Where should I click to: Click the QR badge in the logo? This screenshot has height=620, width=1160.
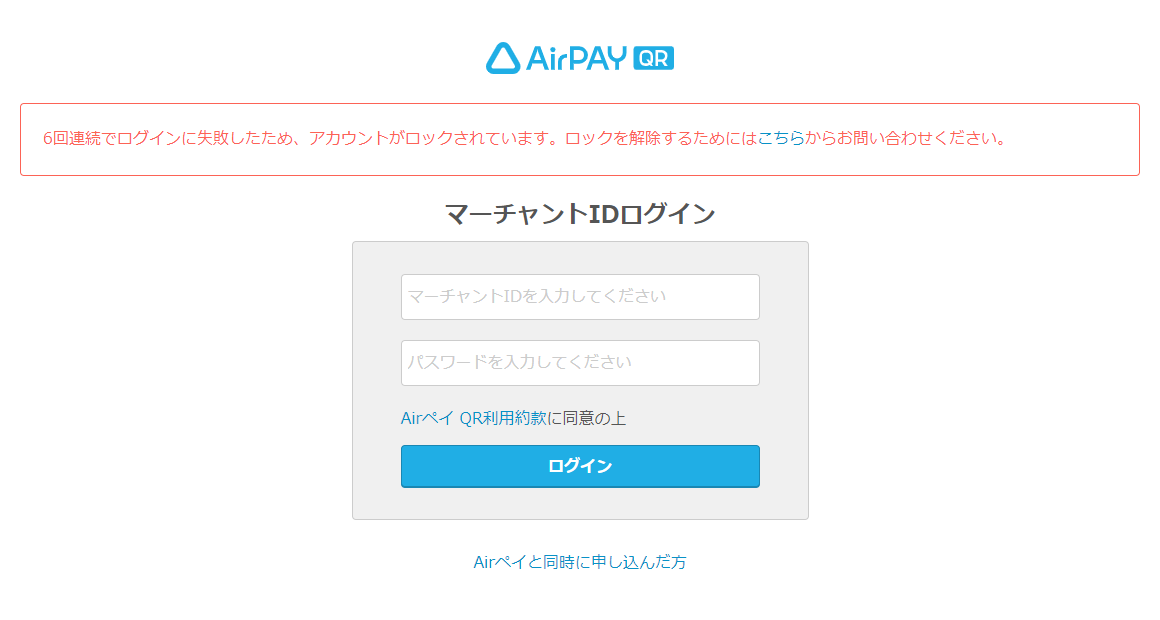point(654,58)
